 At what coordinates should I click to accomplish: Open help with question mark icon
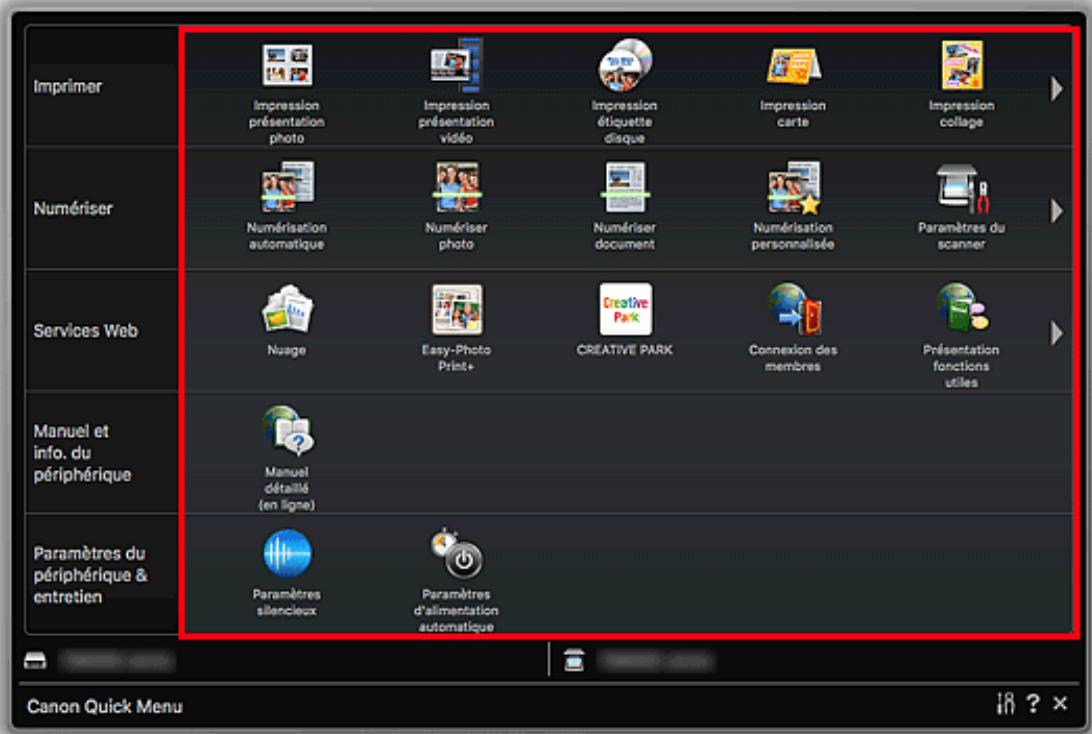point(1033,703)
